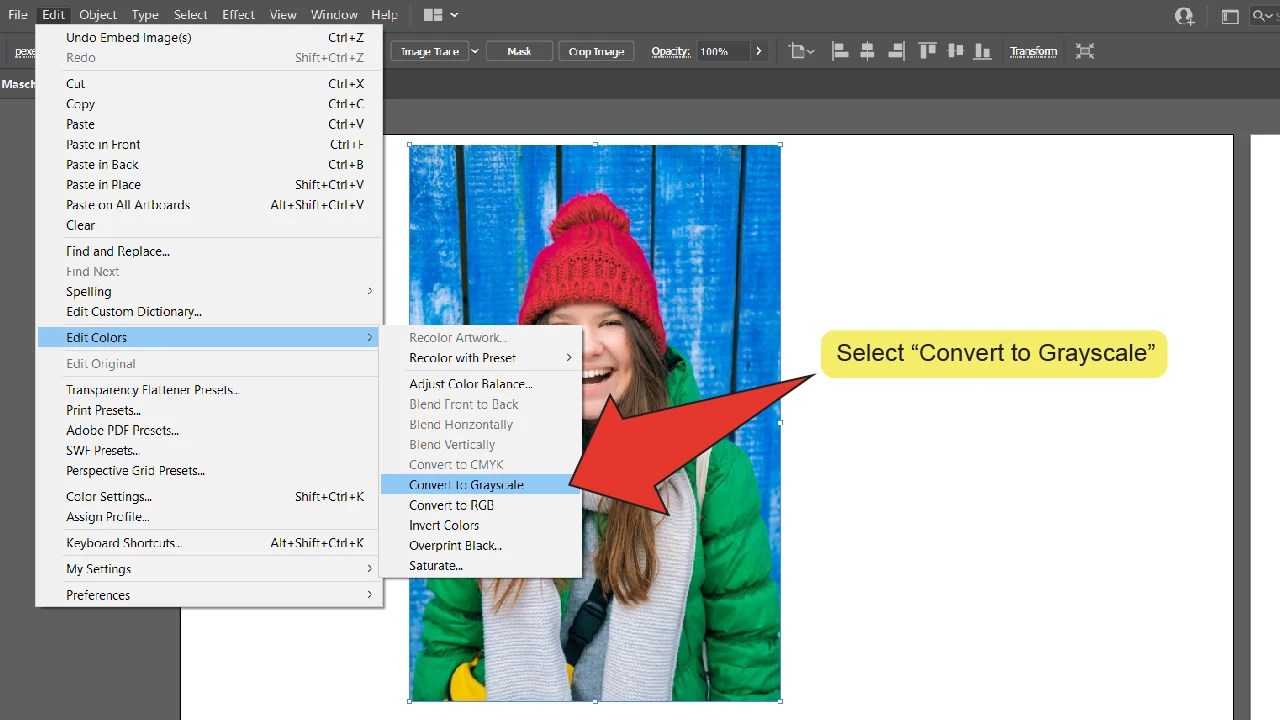This screenshot has height=720, width=1280.
Task: Select the Vertical Align Top icon
Action: click(x=928, y=50)
